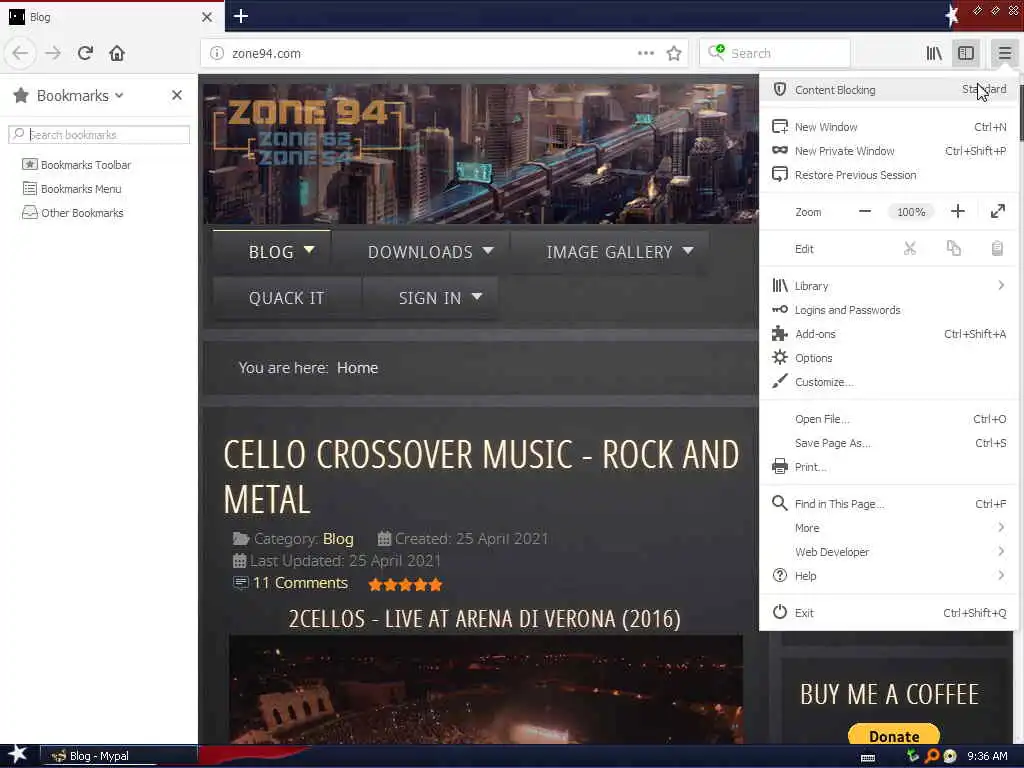1024x768 pixels.
Task: Open a new tab with plus button
Action: tap(241, 16)
